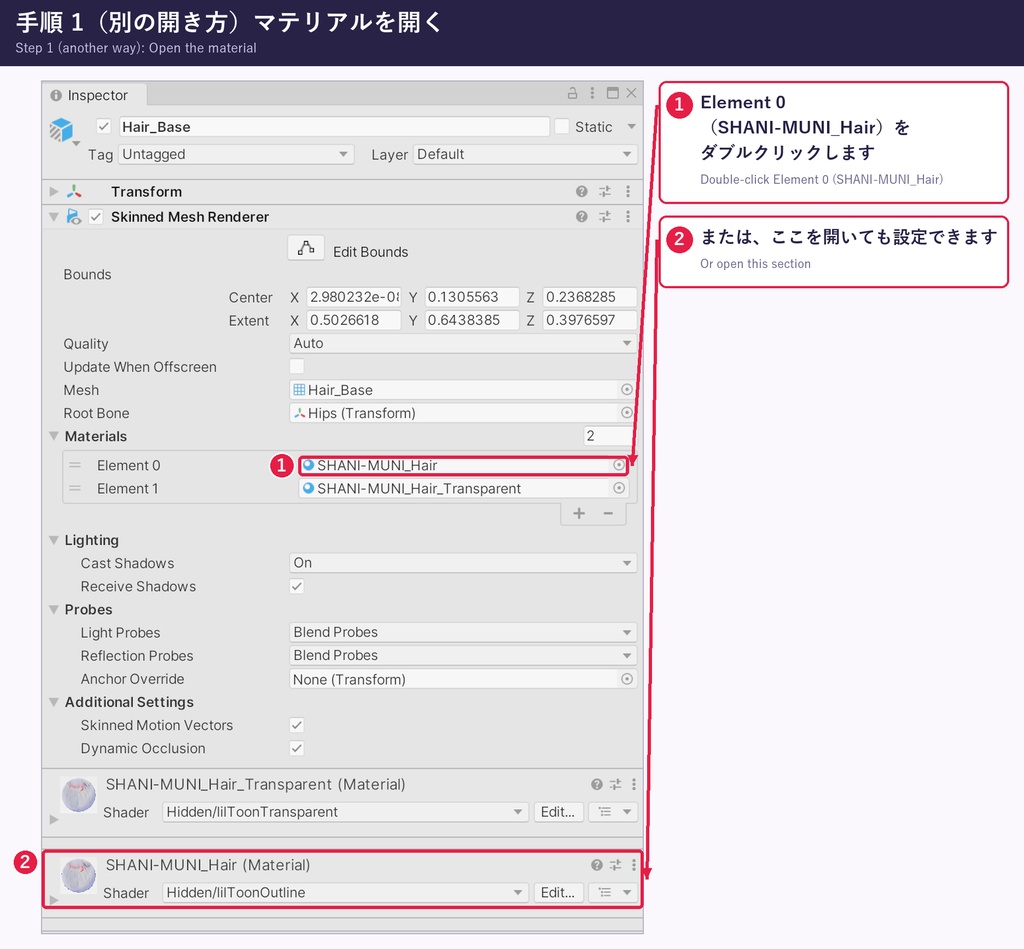The width and height of the screenshot is (1024, 949).
Task: Collapse the Skinned Mesh Renderer foldout
Action: pyautogui.click(x=54, y=217)
